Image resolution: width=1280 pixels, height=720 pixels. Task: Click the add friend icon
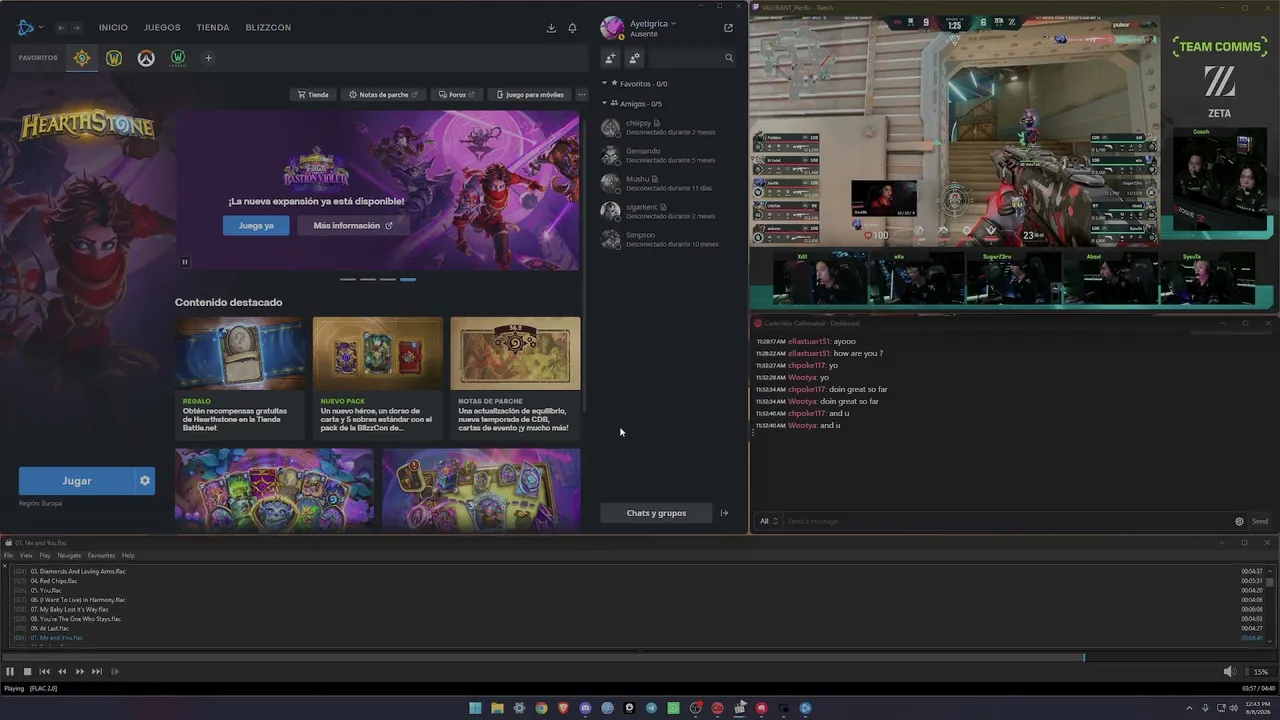610,58
